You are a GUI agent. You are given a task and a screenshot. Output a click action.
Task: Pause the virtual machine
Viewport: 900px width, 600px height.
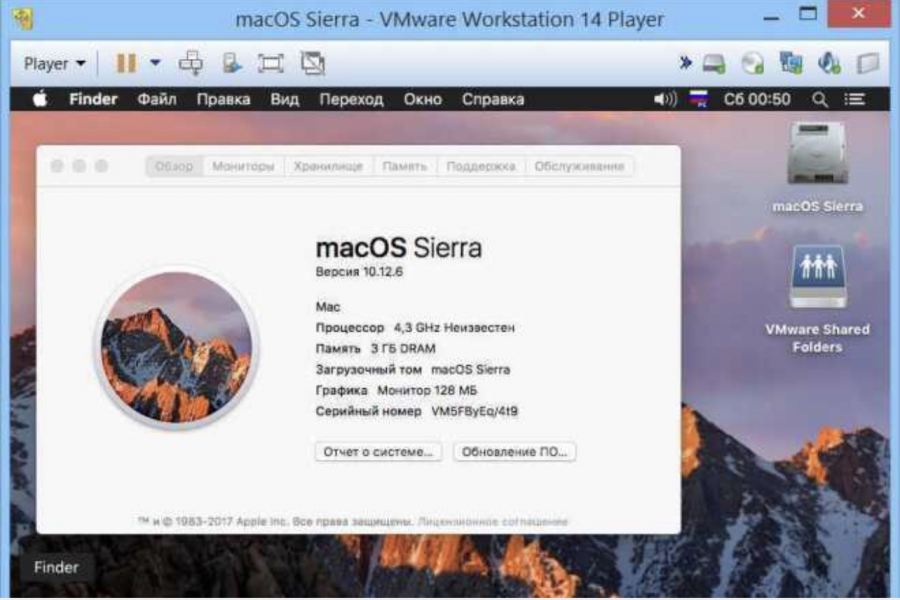click(126, 63)
